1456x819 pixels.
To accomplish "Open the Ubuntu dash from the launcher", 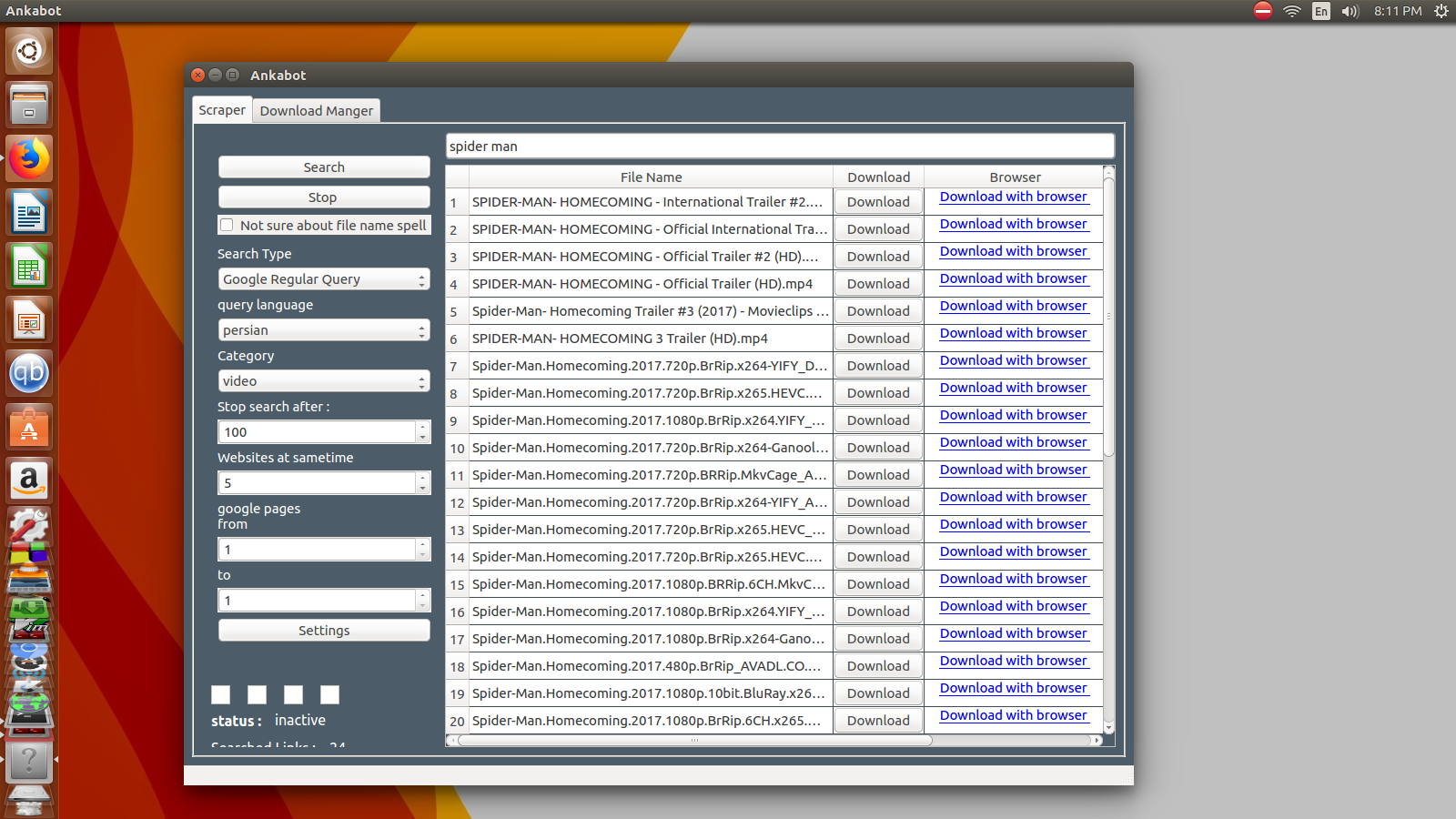I will coord(29,51).
